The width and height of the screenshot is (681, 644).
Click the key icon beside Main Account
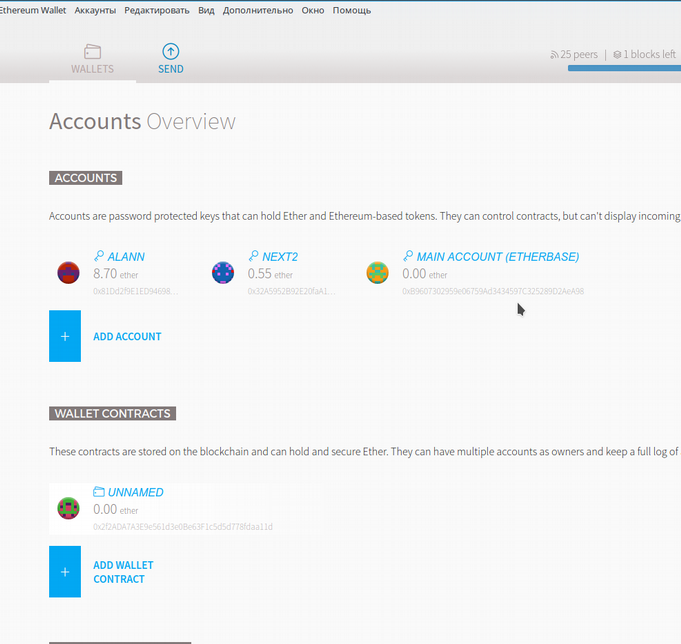(408, 256)
